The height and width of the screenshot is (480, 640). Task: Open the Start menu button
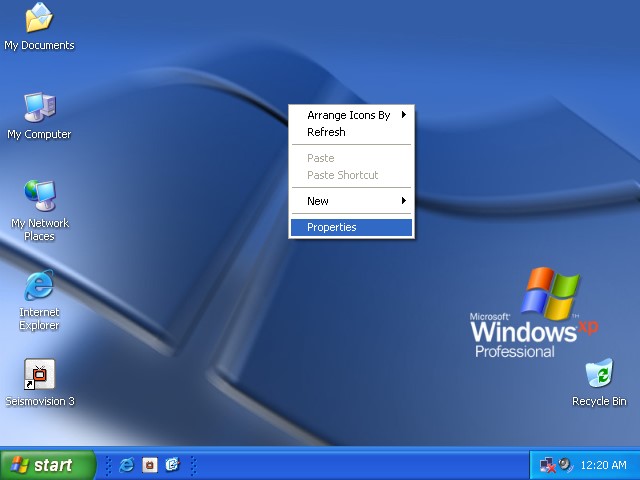click(46, 465)
